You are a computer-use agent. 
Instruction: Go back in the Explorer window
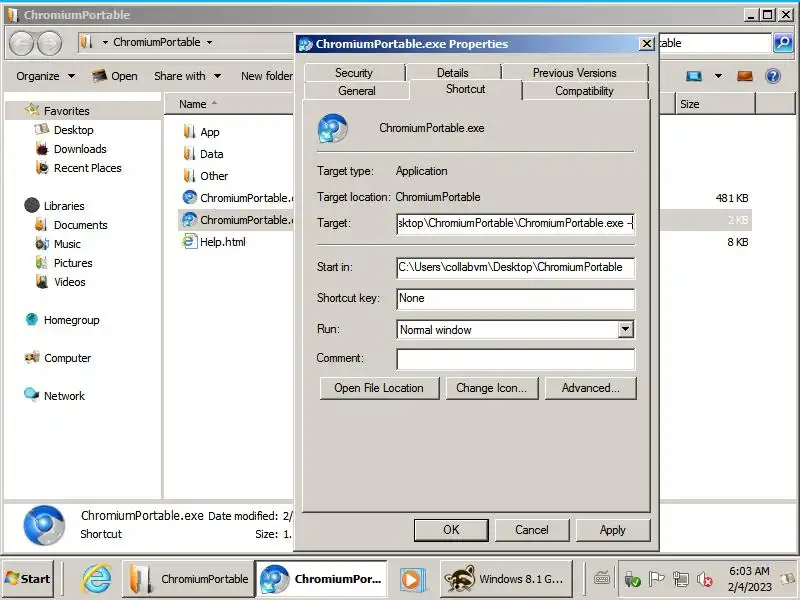point(21,43)
